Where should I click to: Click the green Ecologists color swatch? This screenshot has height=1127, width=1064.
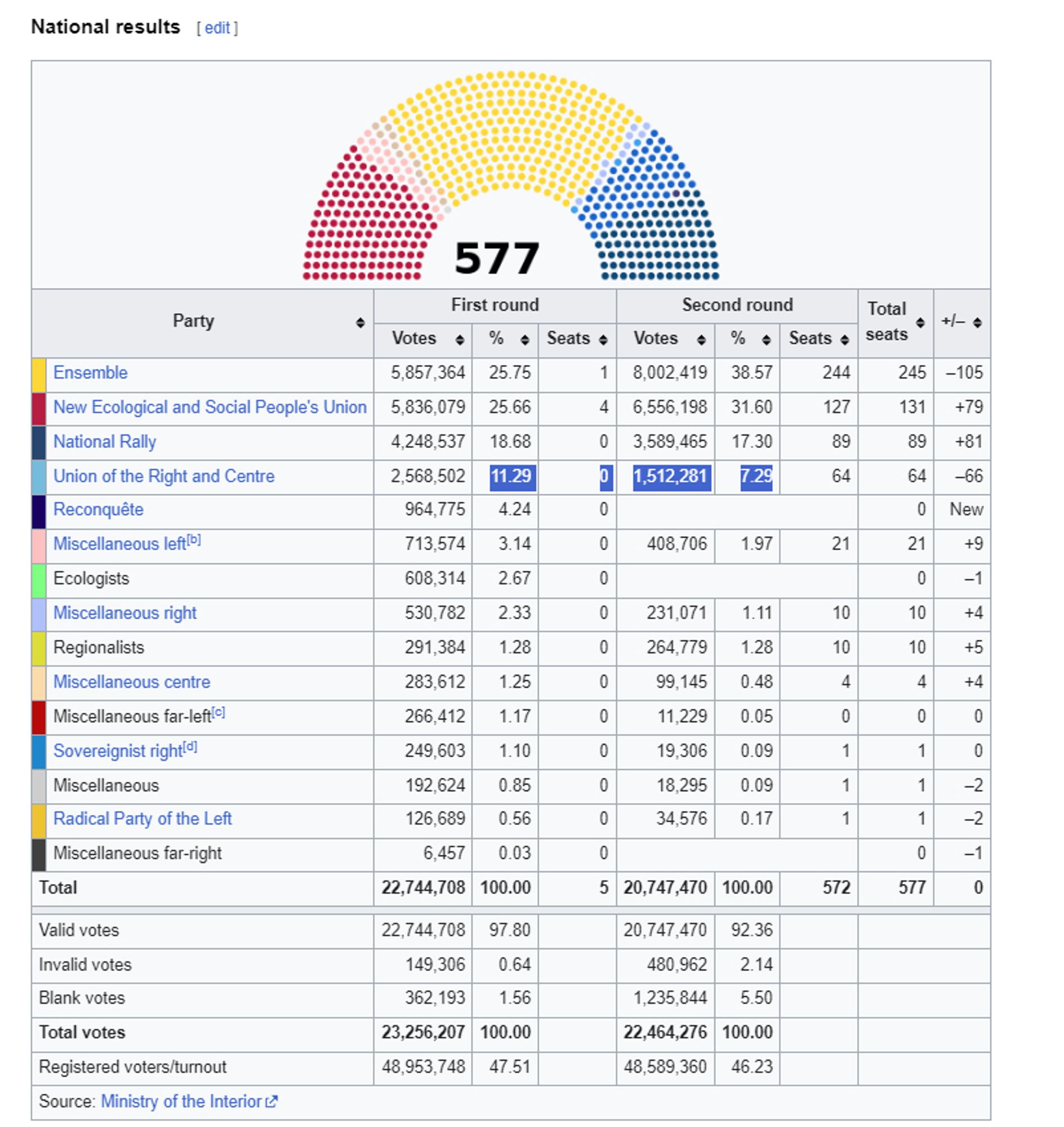pyautogui.click(x=38, y=581)
